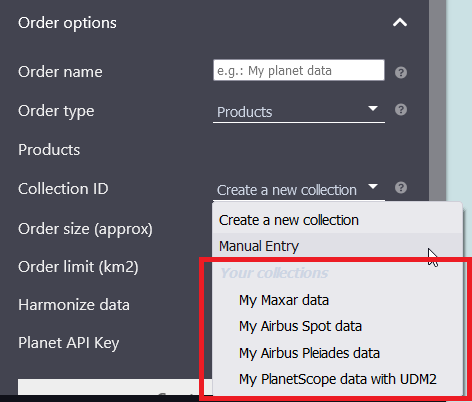The height and width of the screenshot is (402, 472).
Task: Click the Order name help icon
Action: 401,72
